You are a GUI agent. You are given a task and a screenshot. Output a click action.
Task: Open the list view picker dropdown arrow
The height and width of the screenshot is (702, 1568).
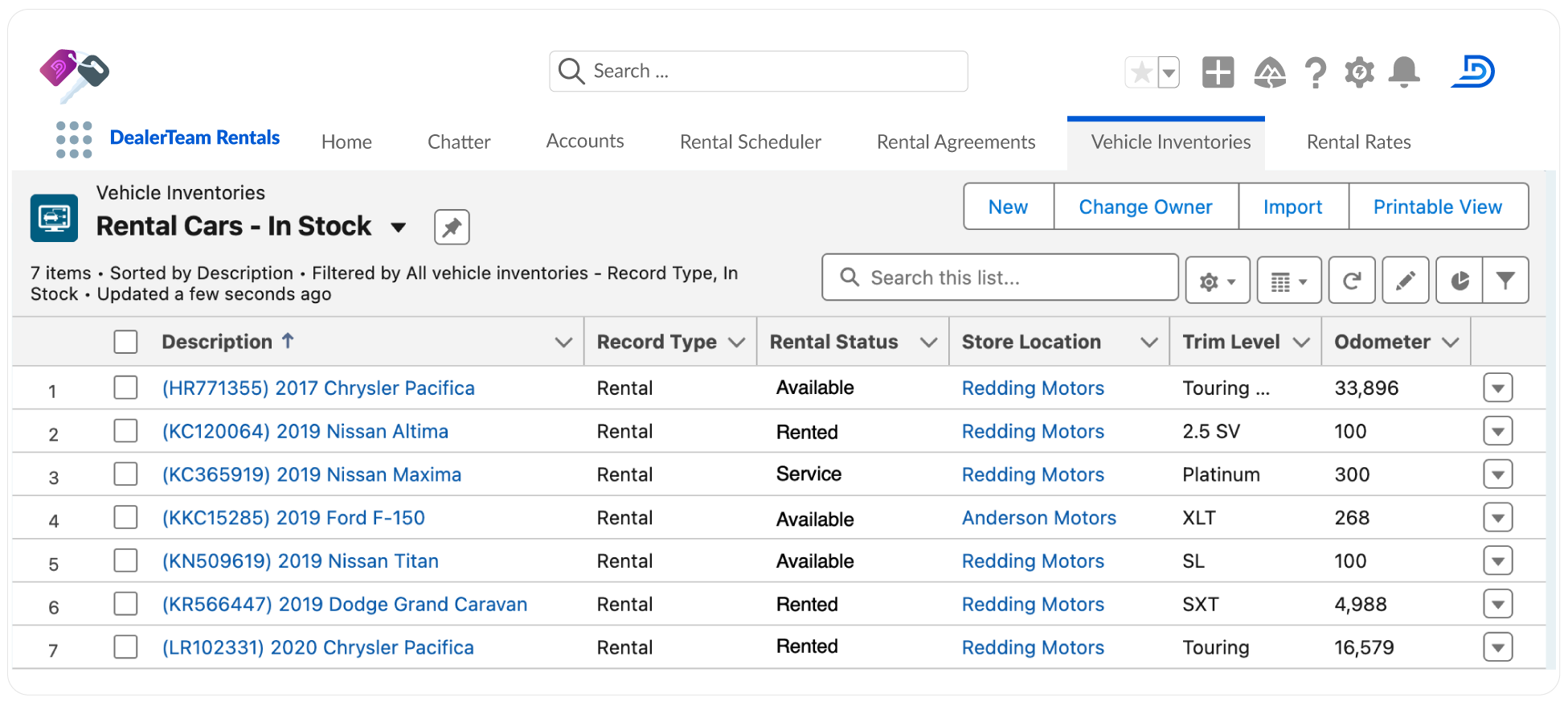point(398,228)
